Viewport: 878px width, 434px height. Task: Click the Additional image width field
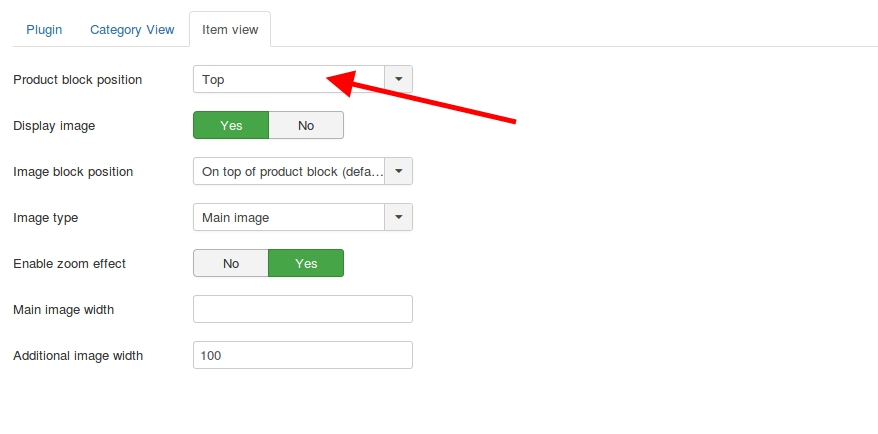[303, 355]
